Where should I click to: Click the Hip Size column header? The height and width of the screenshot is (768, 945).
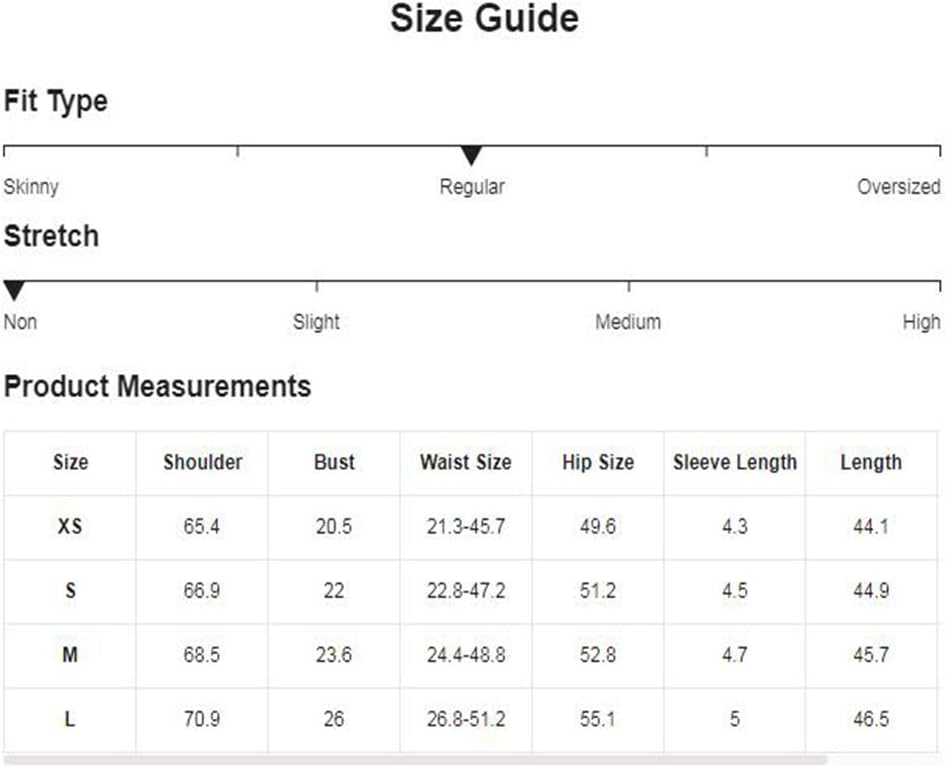click(598, 462)
